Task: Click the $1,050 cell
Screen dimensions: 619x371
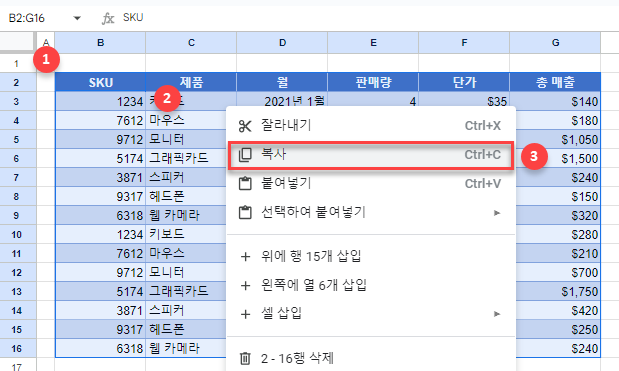Action: (x=558, y=140)
